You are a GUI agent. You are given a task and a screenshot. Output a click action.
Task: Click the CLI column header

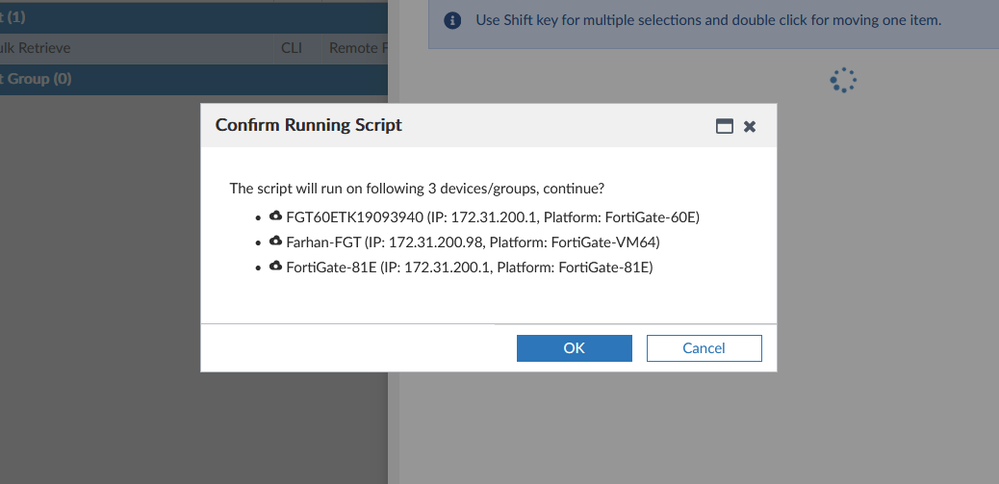[x=292, y=48]
